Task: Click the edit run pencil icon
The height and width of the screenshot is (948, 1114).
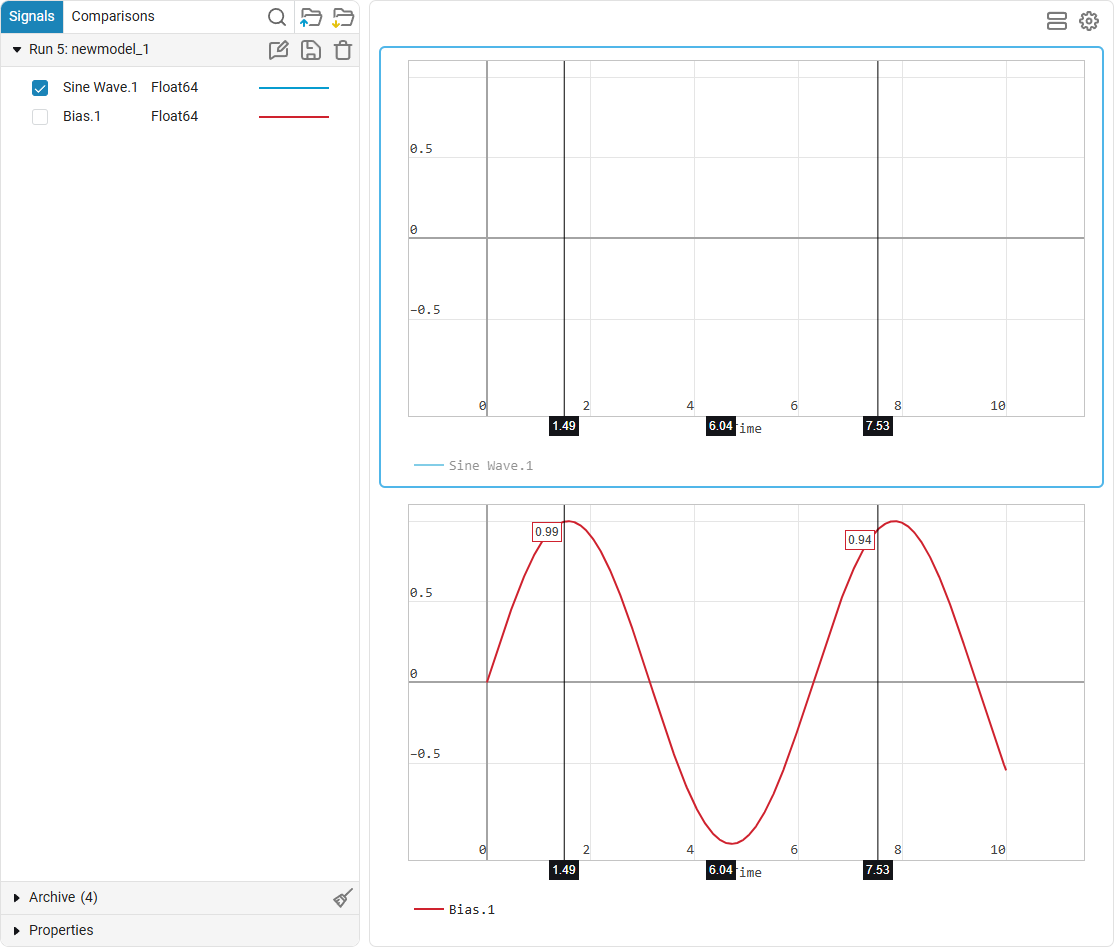Action: pyautogui.click(x=278, y=50)
